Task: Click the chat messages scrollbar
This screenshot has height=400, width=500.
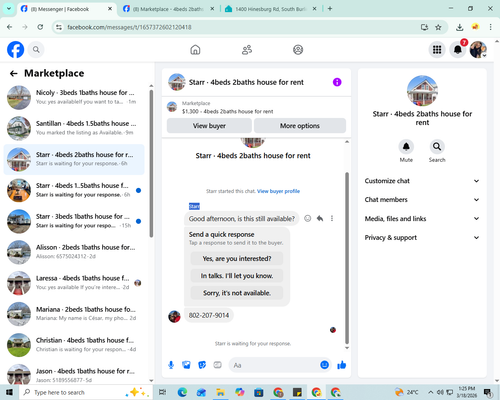Action: pos(347,258)
